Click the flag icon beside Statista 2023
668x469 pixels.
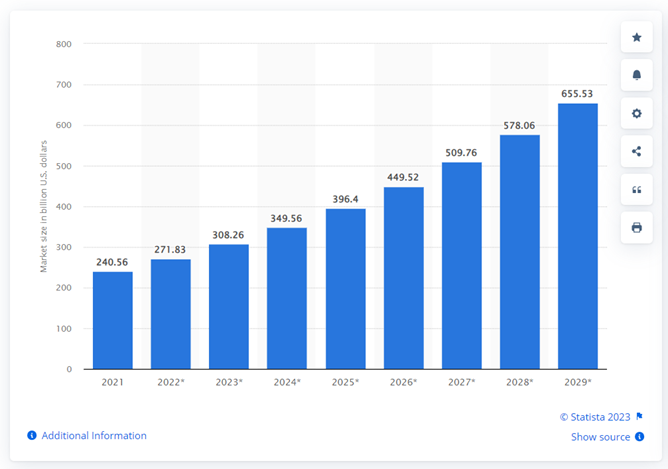pyautogui.click(x=639, y=416)
